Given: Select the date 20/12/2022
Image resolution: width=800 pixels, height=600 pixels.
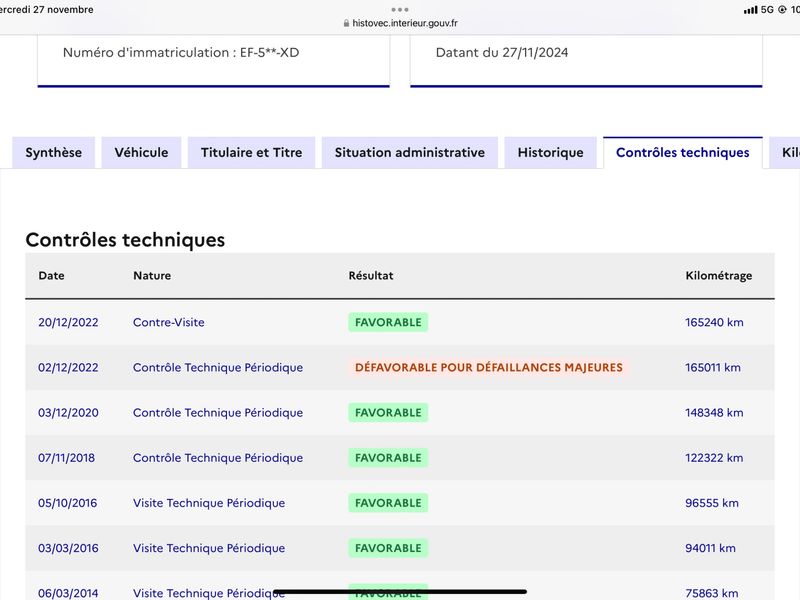Looking at the screenshot, I should pos(68,322).
